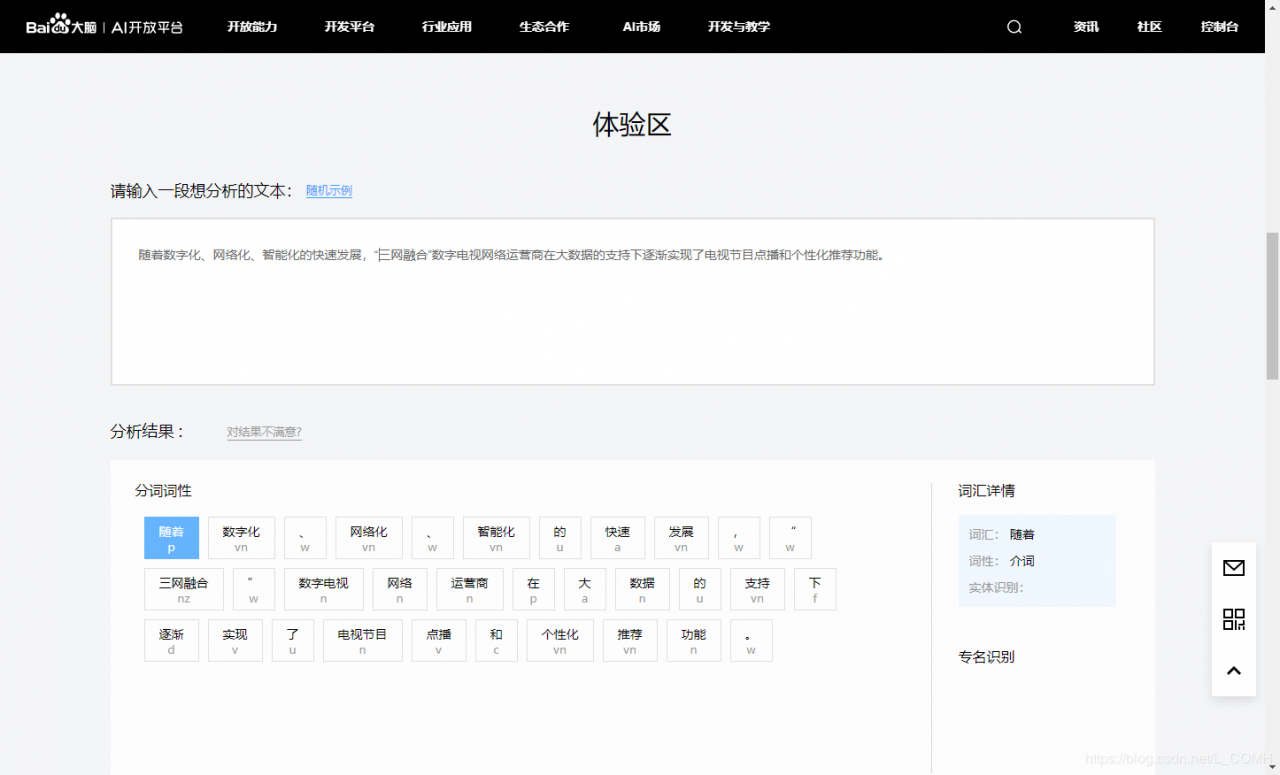Click the 随机示例 link

[329, 191]
